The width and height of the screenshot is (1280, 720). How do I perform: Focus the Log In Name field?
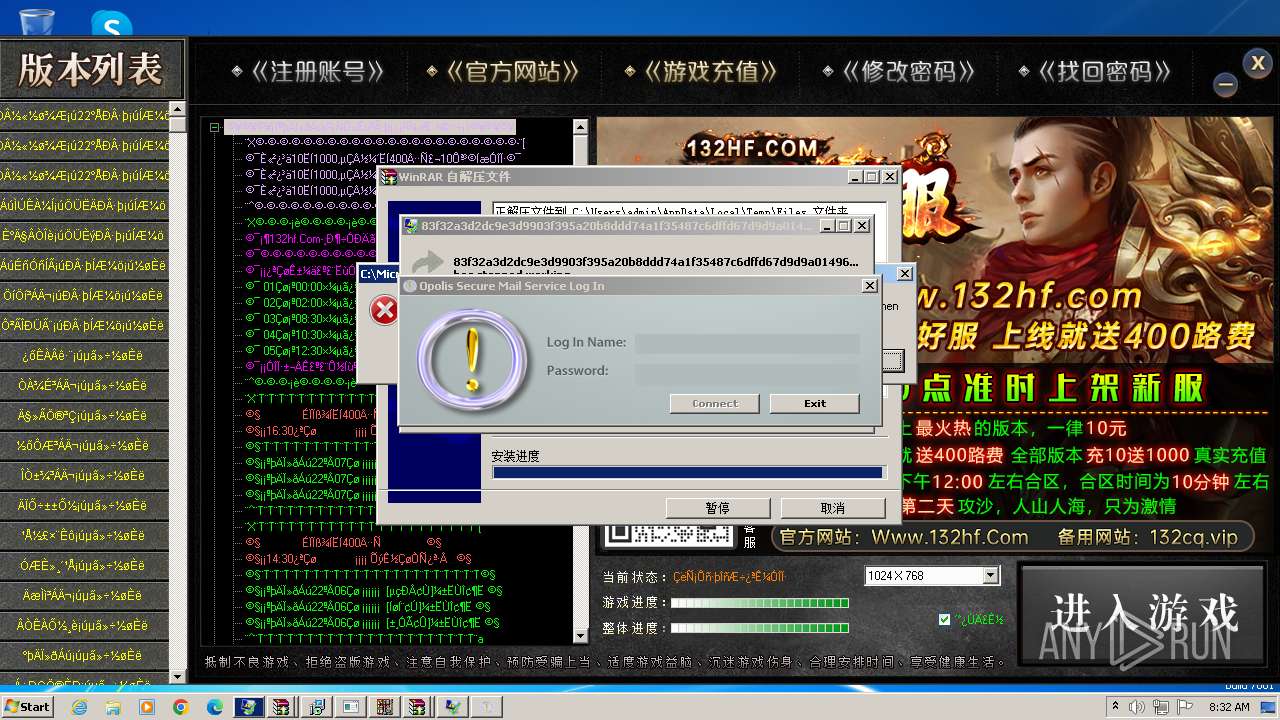pyautogui.click(x=747, y=343)
